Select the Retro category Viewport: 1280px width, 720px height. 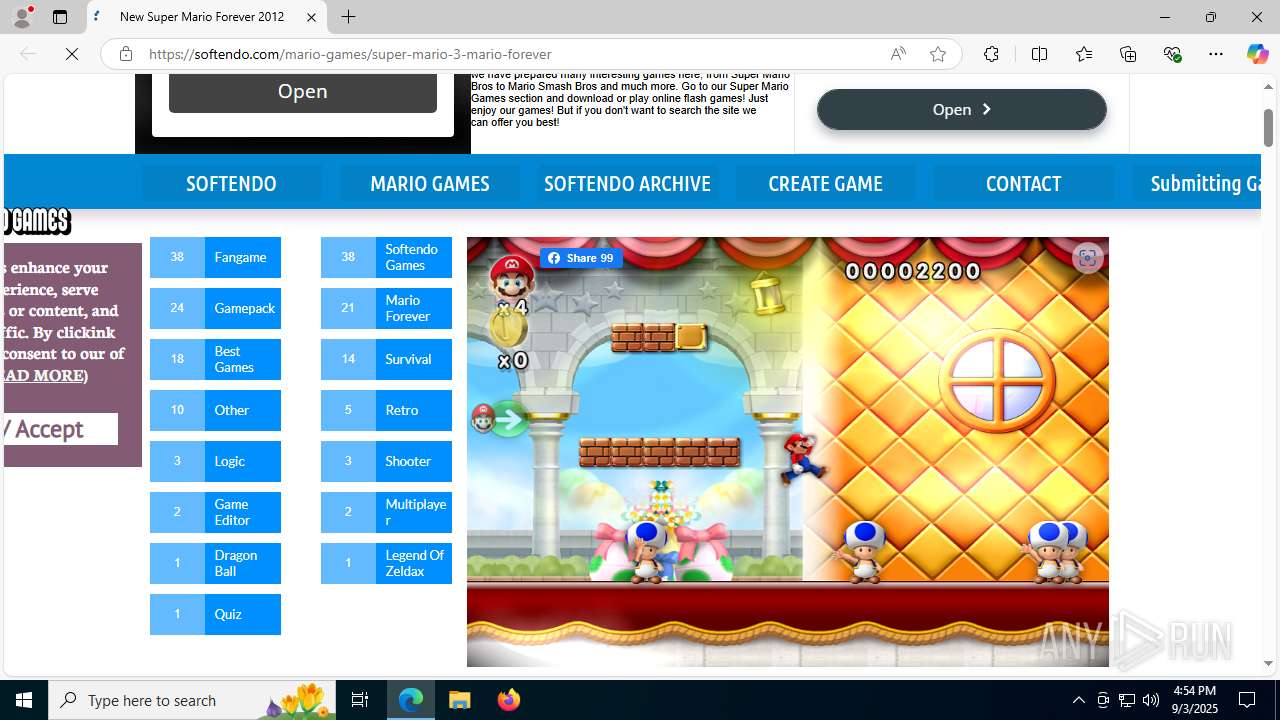coord(386,410)
